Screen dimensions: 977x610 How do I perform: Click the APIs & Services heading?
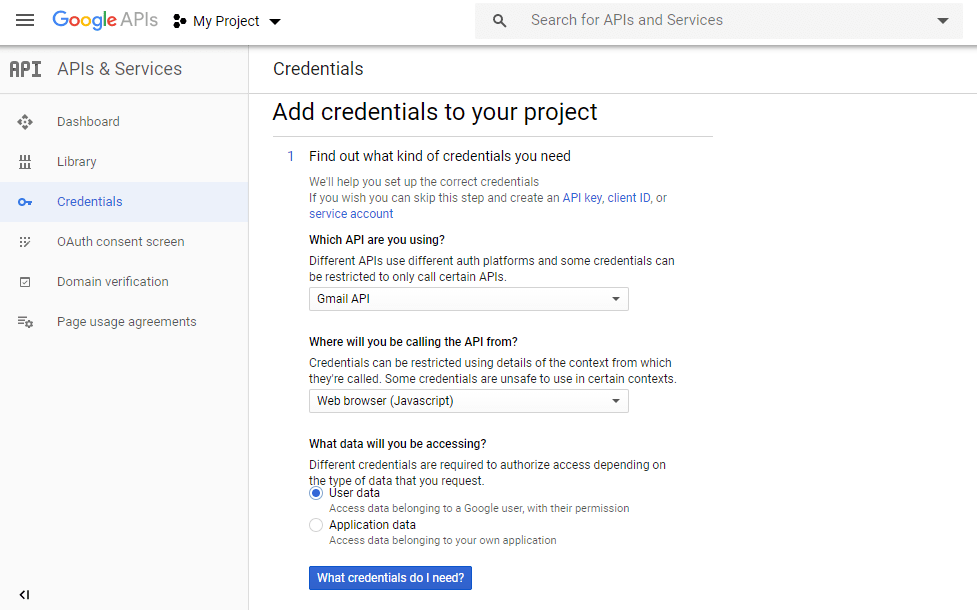point(120,69)
